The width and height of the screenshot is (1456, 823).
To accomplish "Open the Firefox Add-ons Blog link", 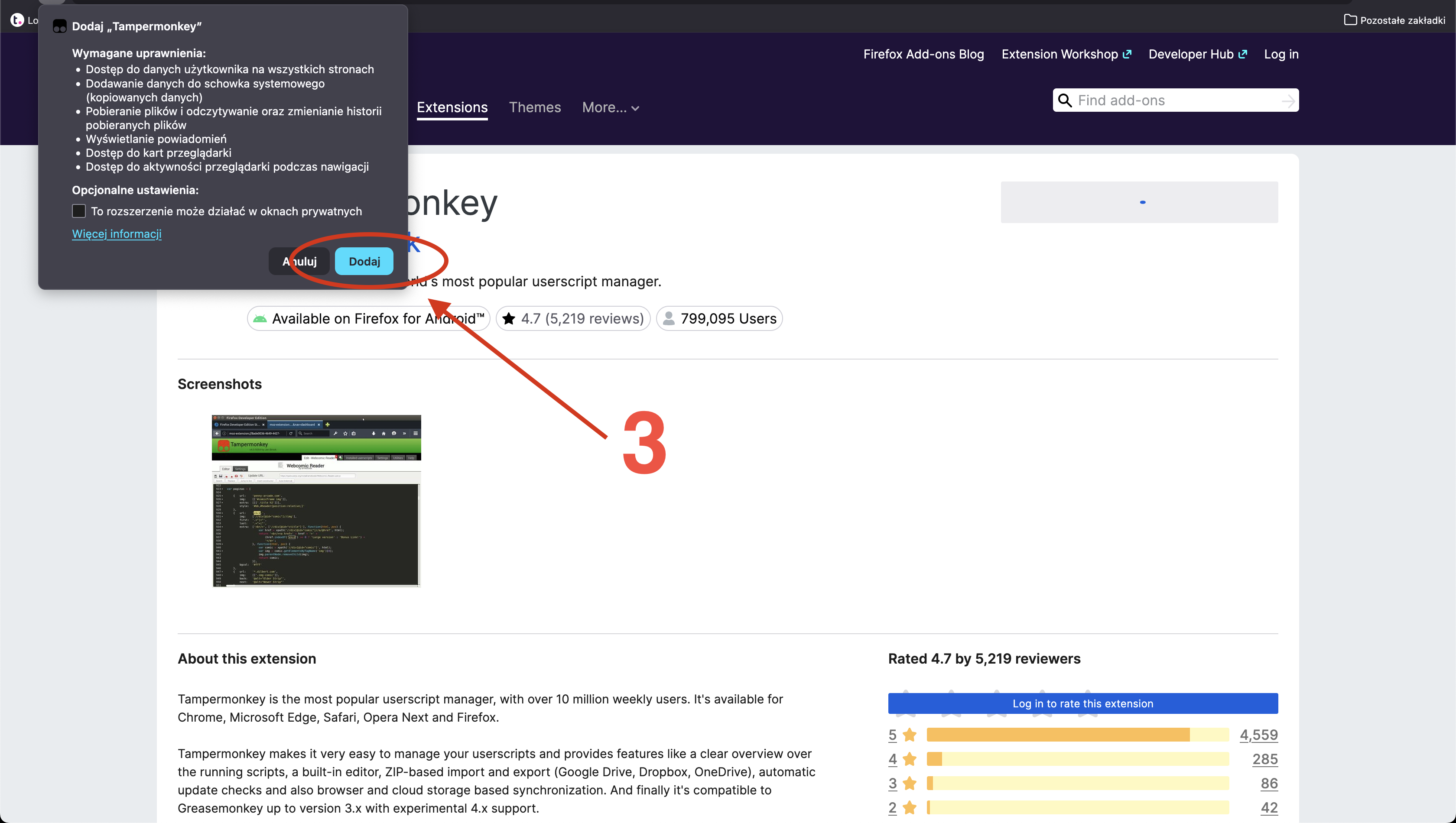I will [x=923, y=54].
